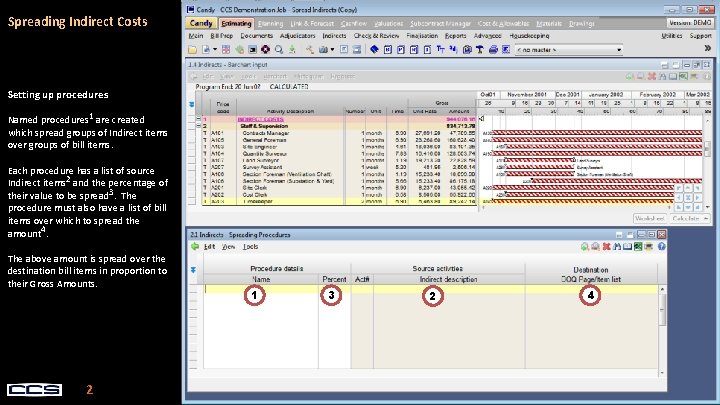Click binoculars find icon in Spreading Procedures

617,247
